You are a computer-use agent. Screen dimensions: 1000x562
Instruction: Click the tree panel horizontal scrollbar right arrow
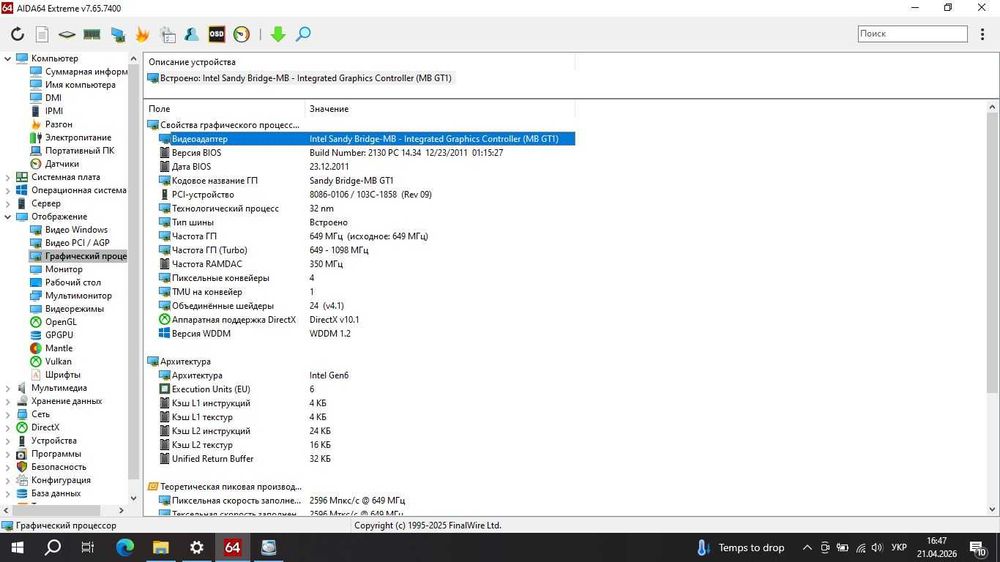tap(121, 510)
